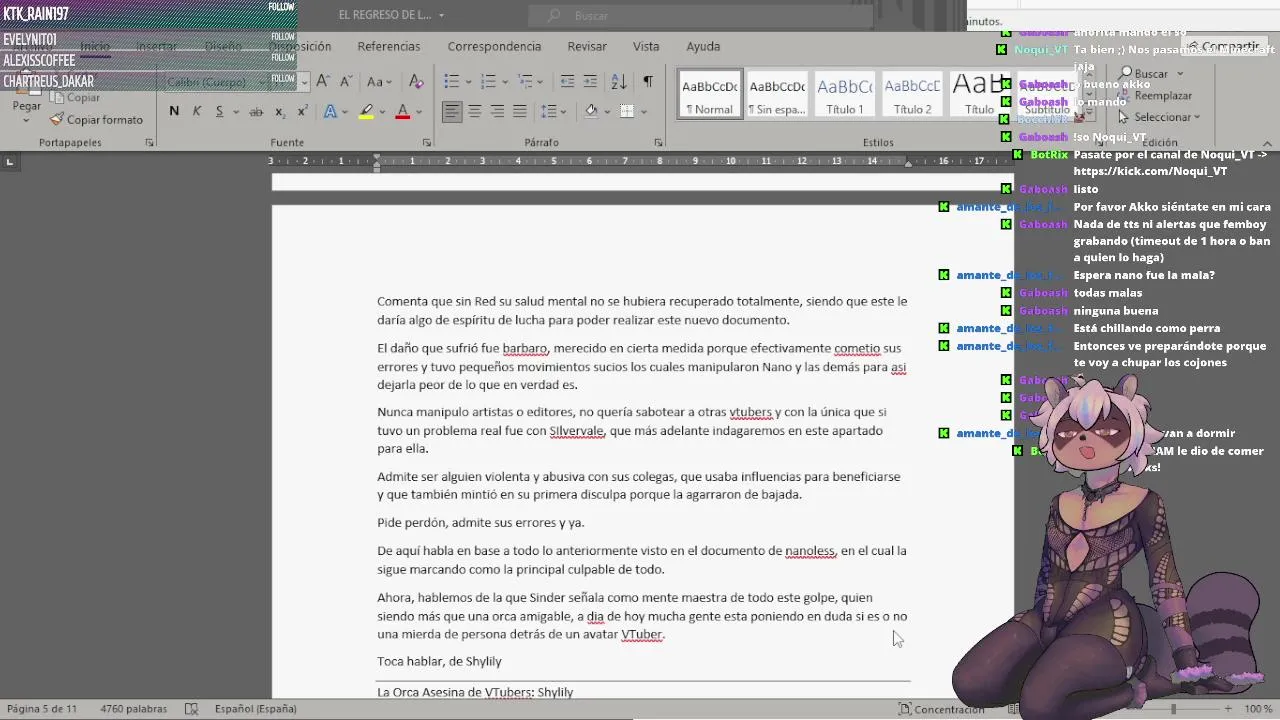Image resolution: width=1280 pixels, height=720 pixels.
Task: Toggle underline (S) formatting
Action: (x=219, y=111)
